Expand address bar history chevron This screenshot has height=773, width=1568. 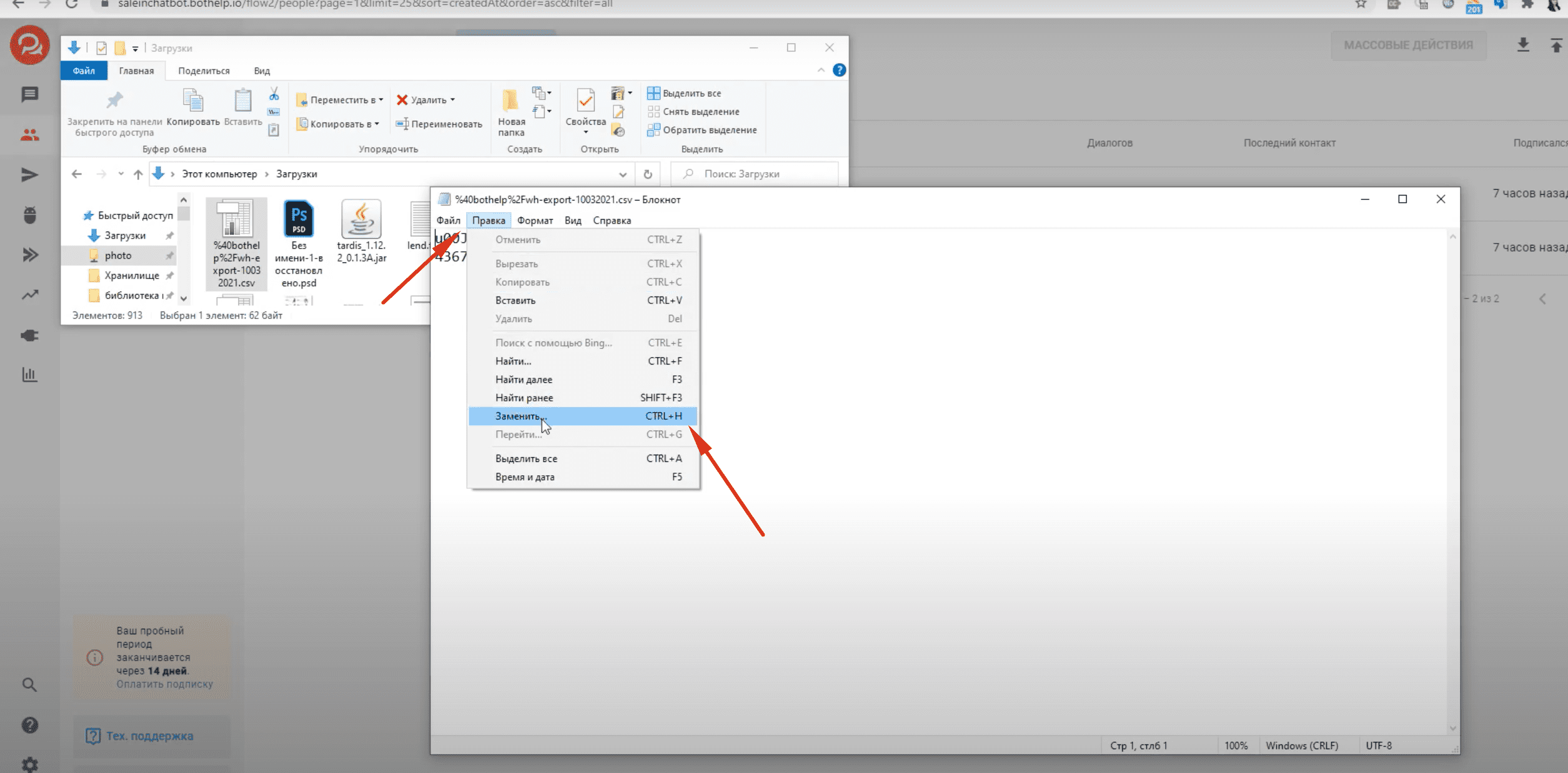click(x=622, y=174)
